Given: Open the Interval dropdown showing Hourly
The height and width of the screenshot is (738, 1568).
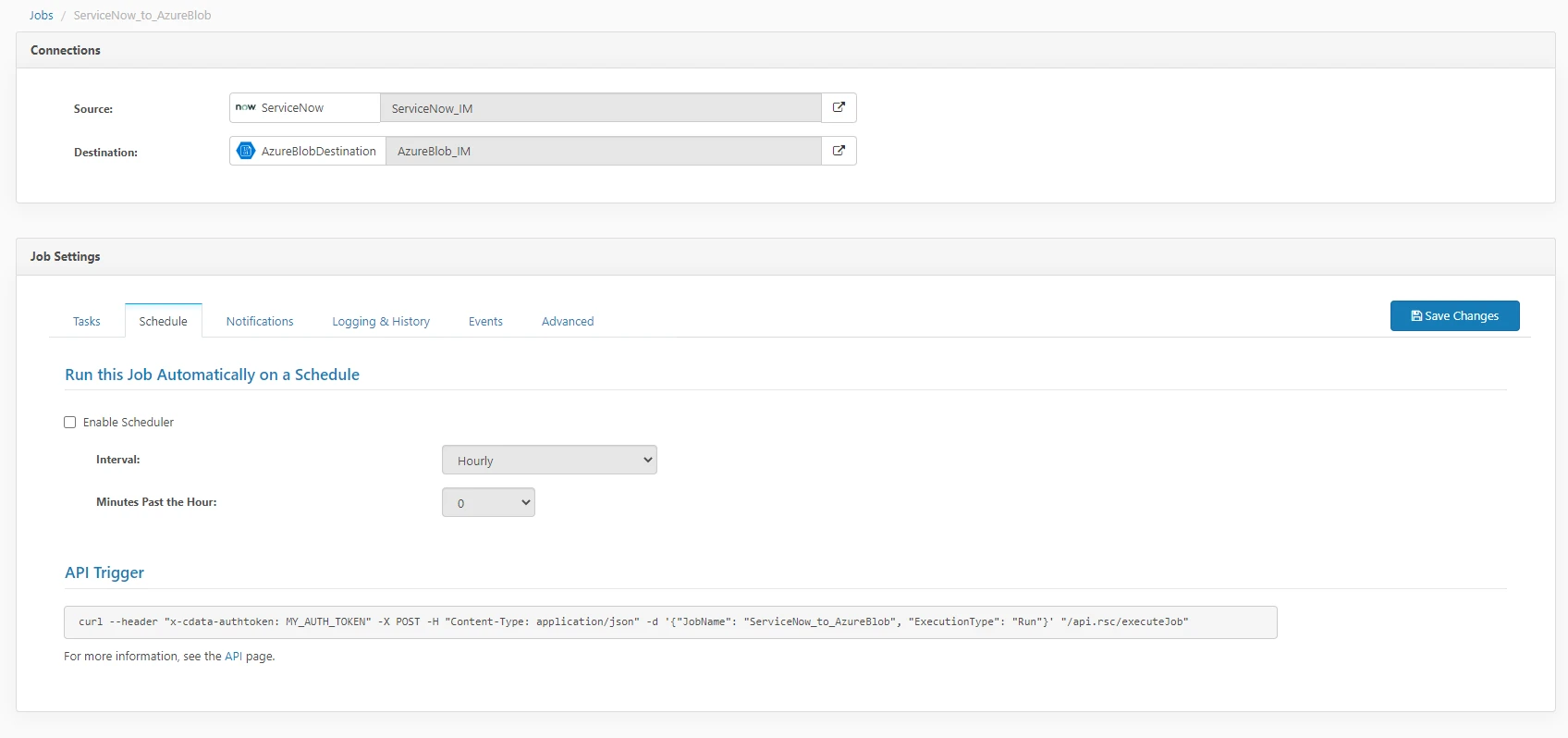Looking at the screenshot, I should point(549,460).
